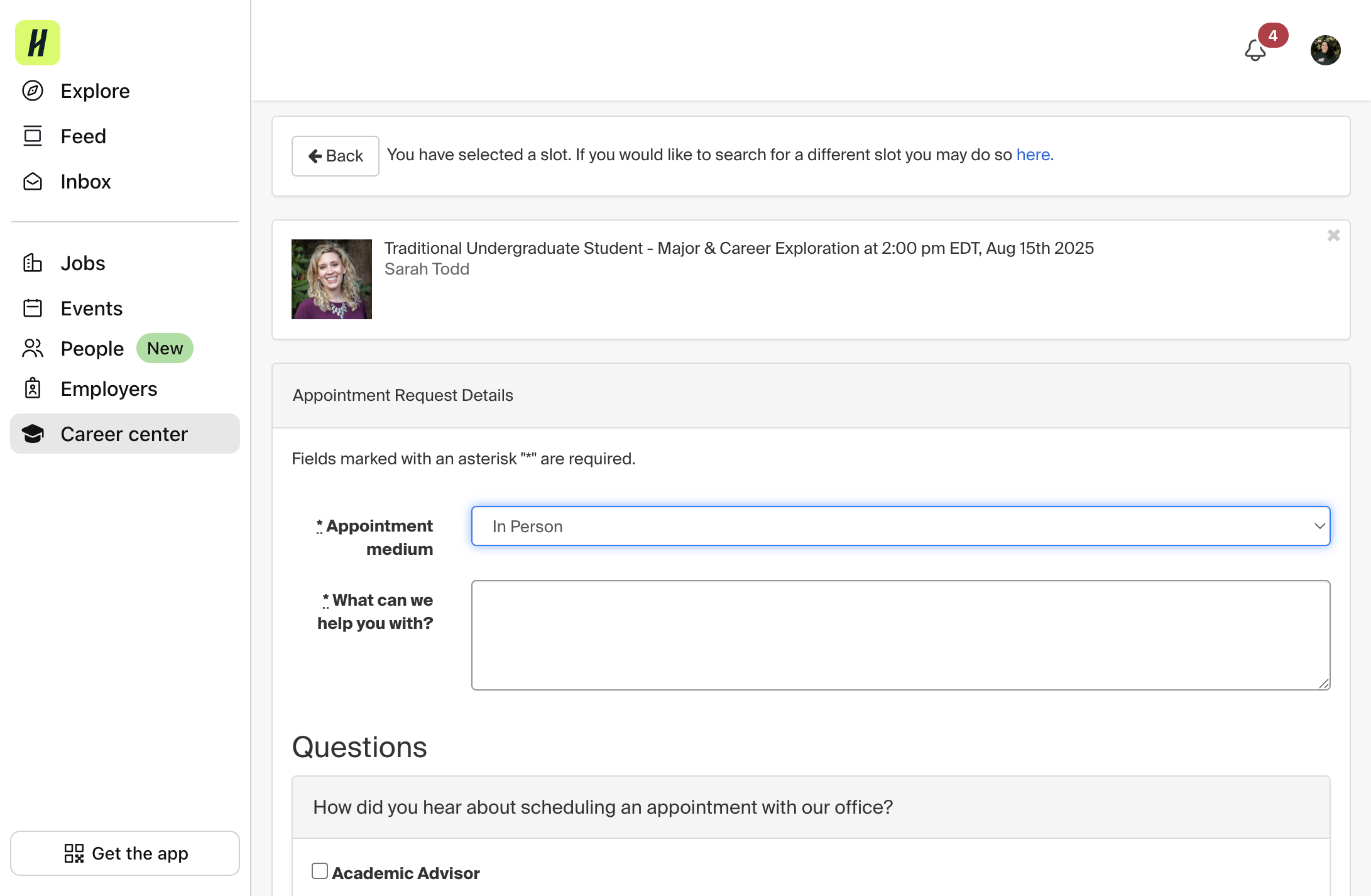
Task: Check the Academic Advisor checkbox
Action: pos(320,871)
